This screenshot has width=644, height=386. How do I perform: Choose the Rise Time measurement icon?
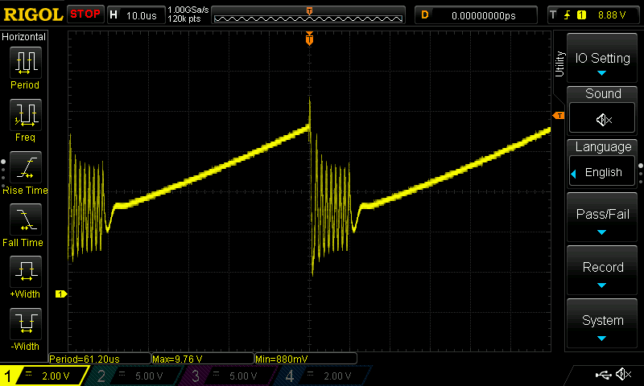[x=25, y=167]
